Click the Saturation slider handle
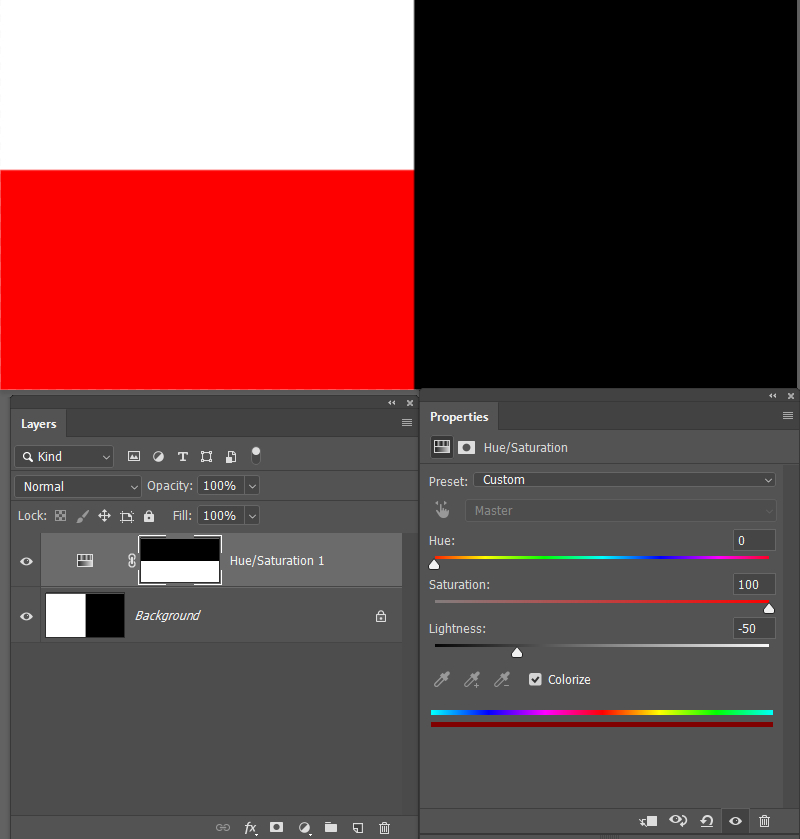The image size is (800, 839). pyautogui.click(x=769, y=608)
